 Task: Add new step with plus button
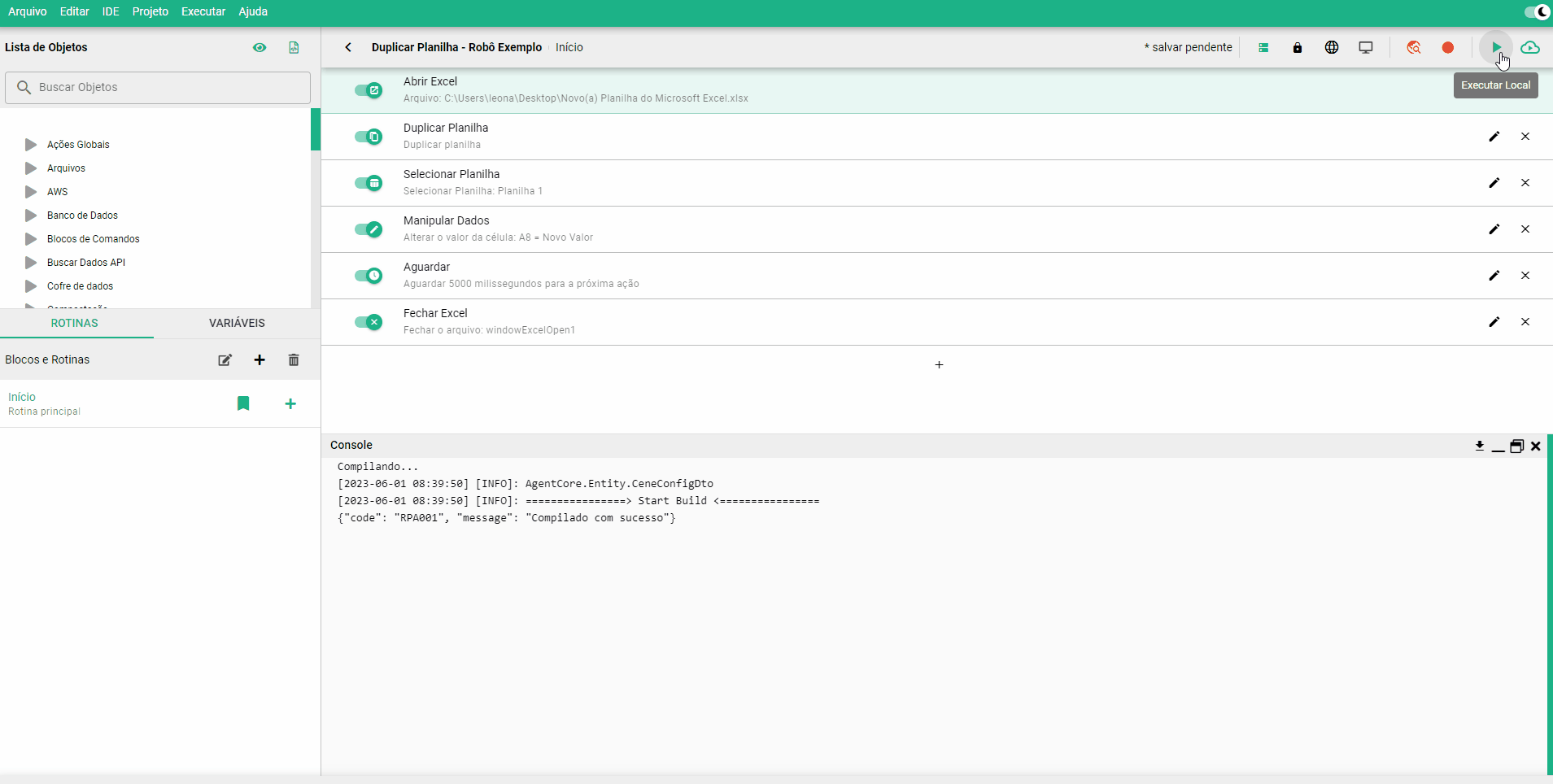pos(939,365)
